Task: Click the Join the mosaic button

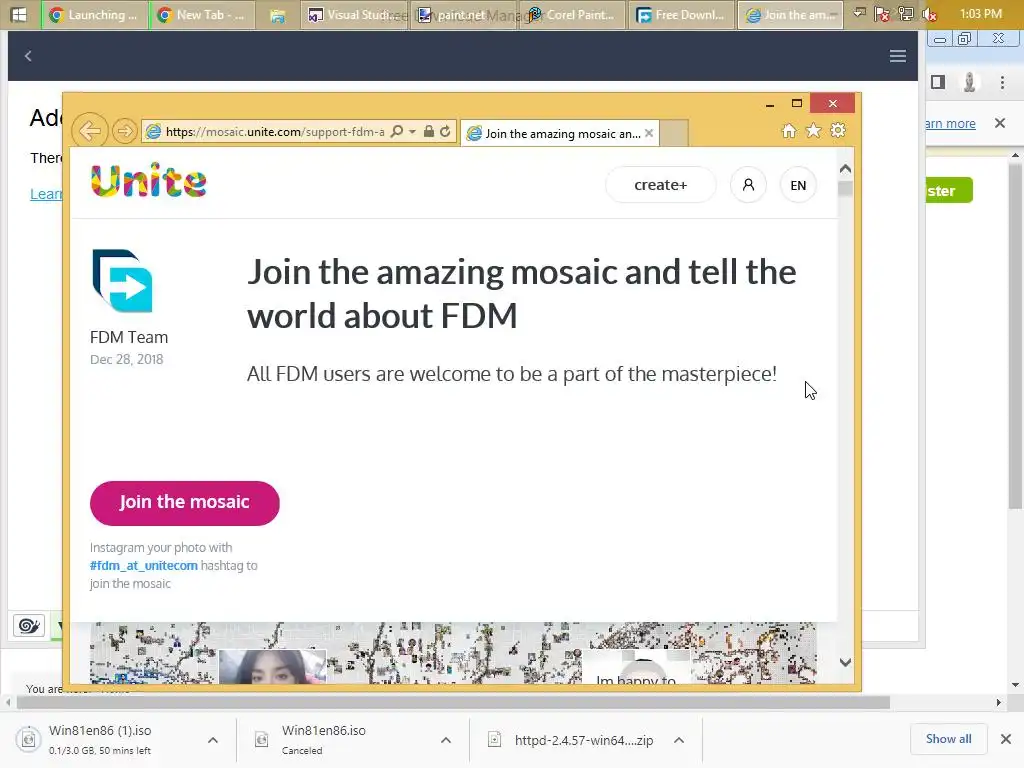Action: [185, 503]
